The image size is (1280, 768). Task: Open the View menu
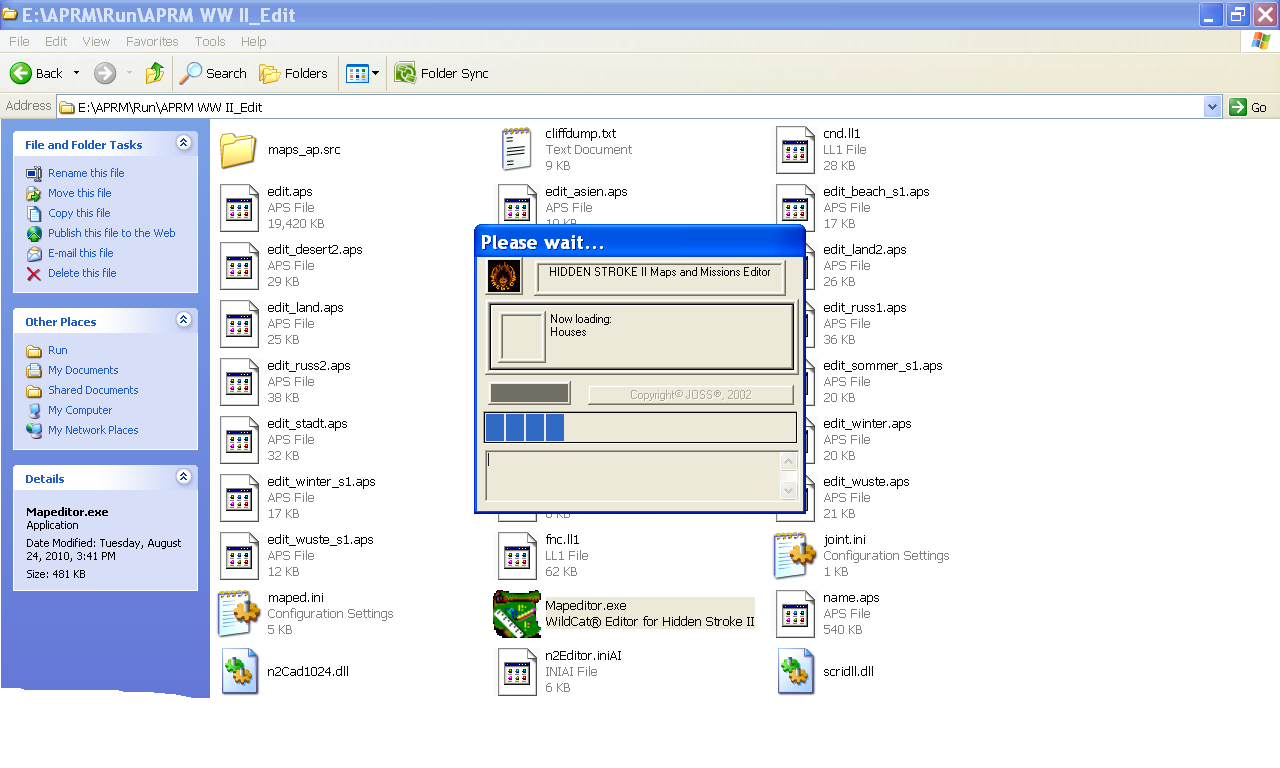(x=96, y=41)
